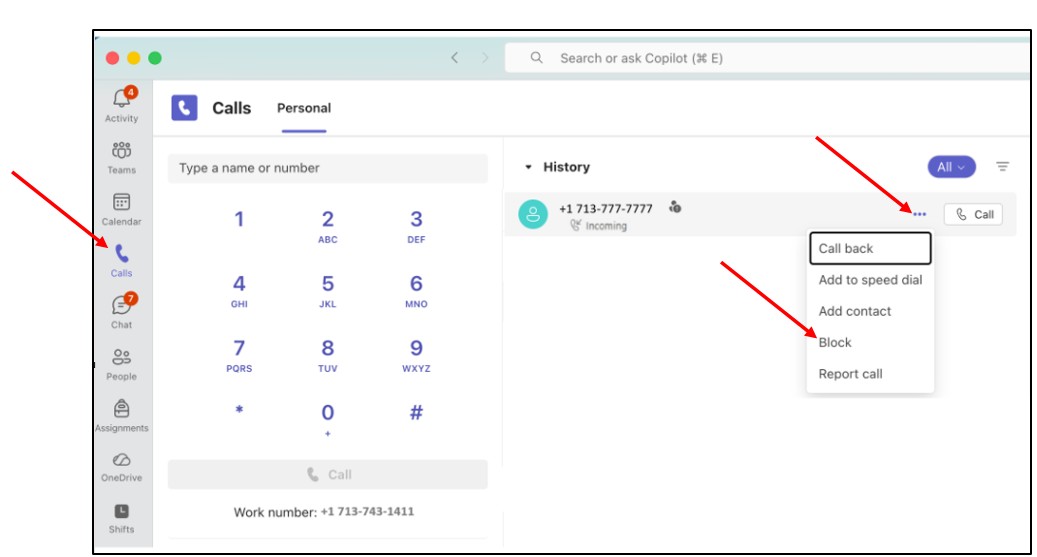Tap the star key on keypad
The height and width of the screenshot is (557, 1037).
(239, 410)
